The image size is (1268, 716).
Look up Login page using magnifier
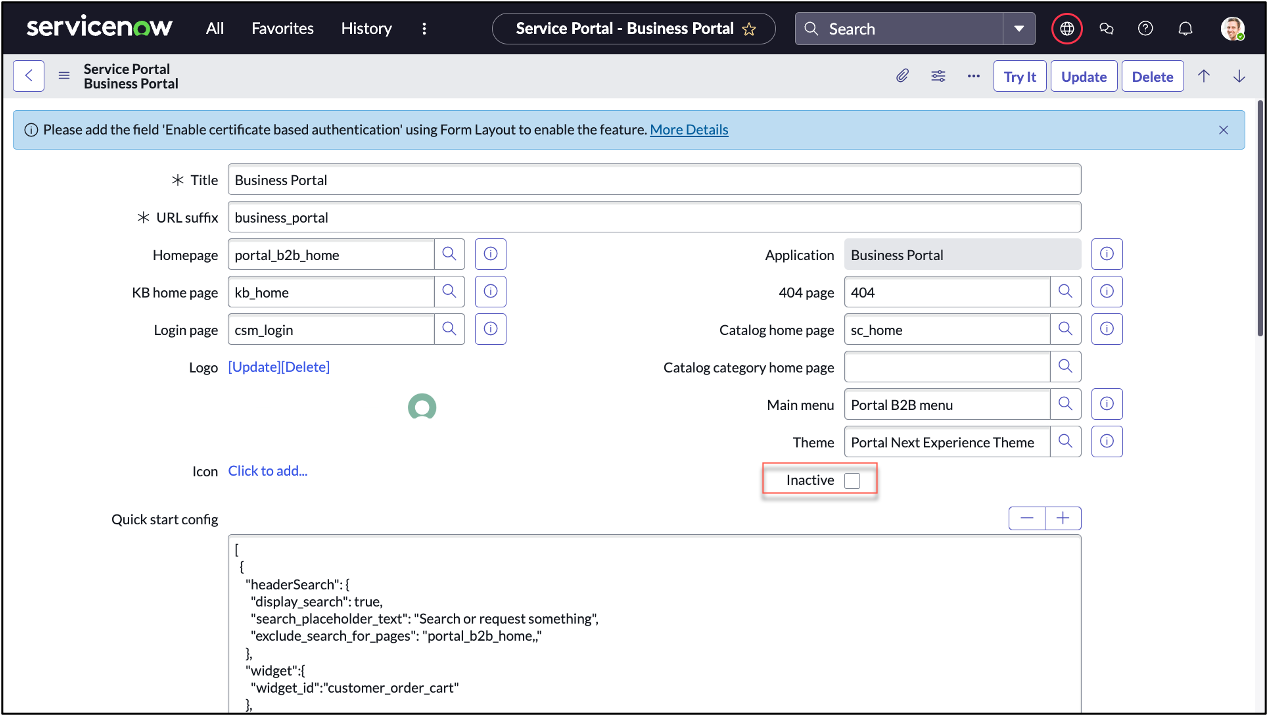449,329
